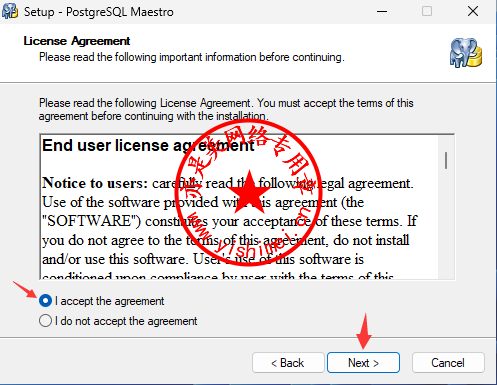Click the Next > button
This screenshot has width=497, height=385.
[363, 362]
